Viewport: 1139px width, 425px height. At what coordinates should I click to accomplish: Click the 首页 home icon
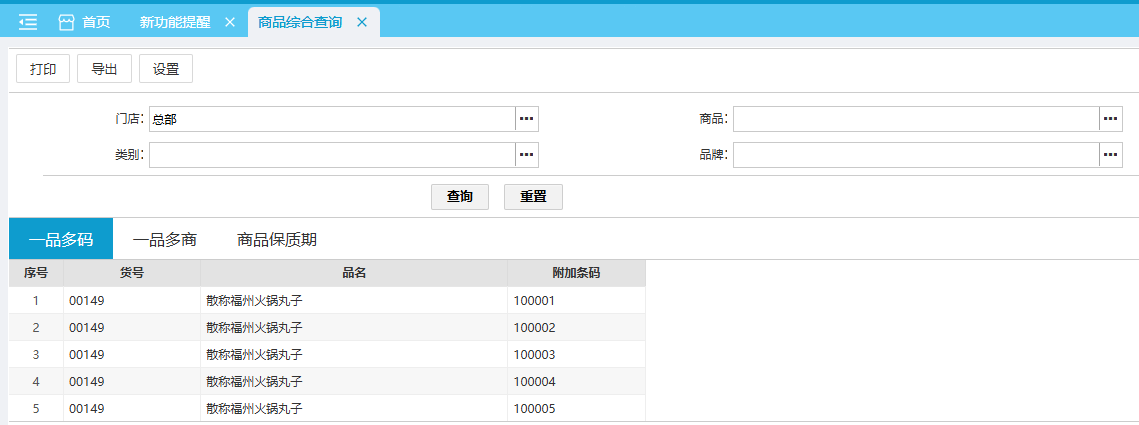point(67,22)
